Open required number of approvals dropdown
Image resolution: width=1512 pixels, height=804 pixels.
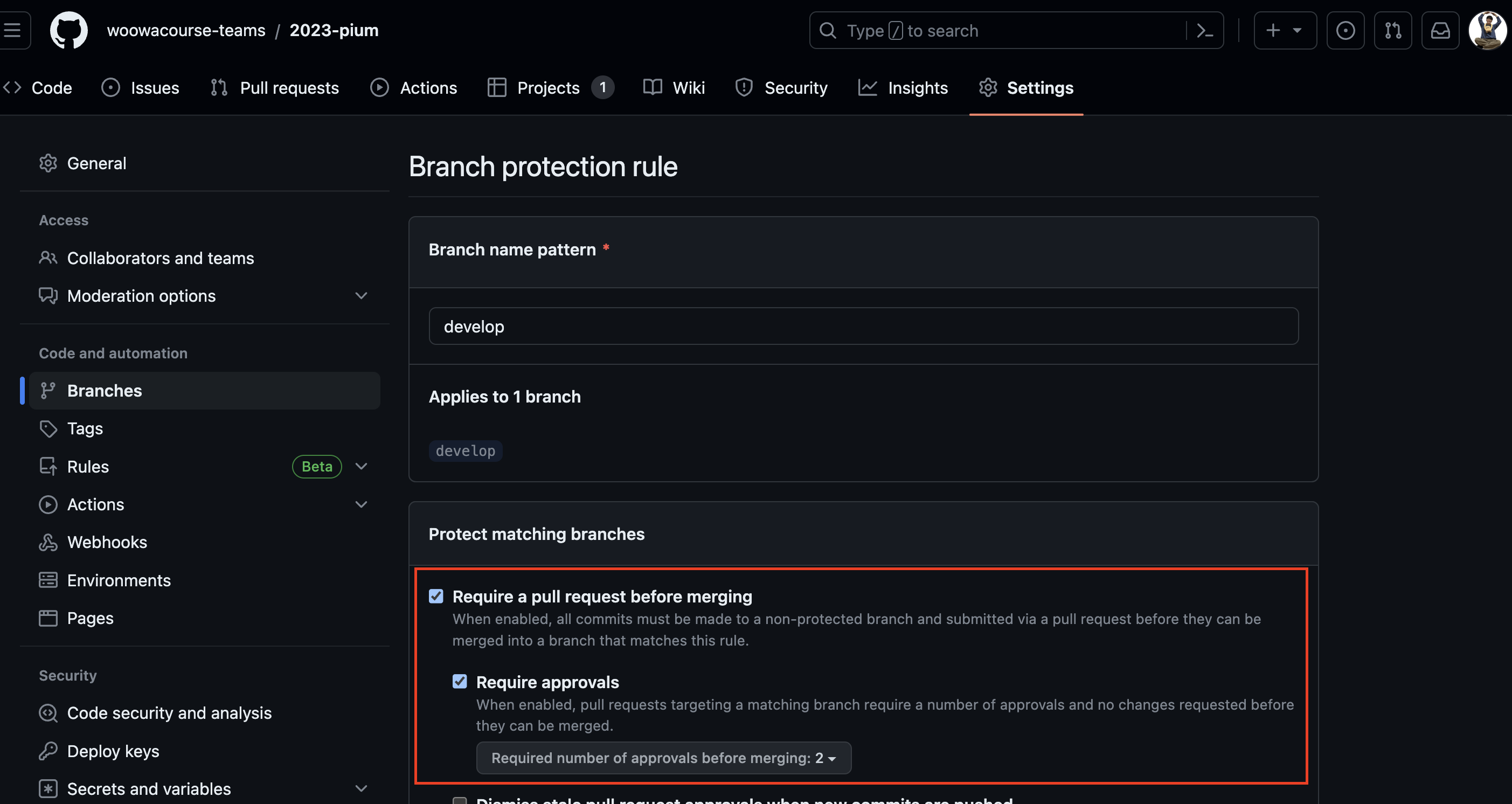coord(663,758)
